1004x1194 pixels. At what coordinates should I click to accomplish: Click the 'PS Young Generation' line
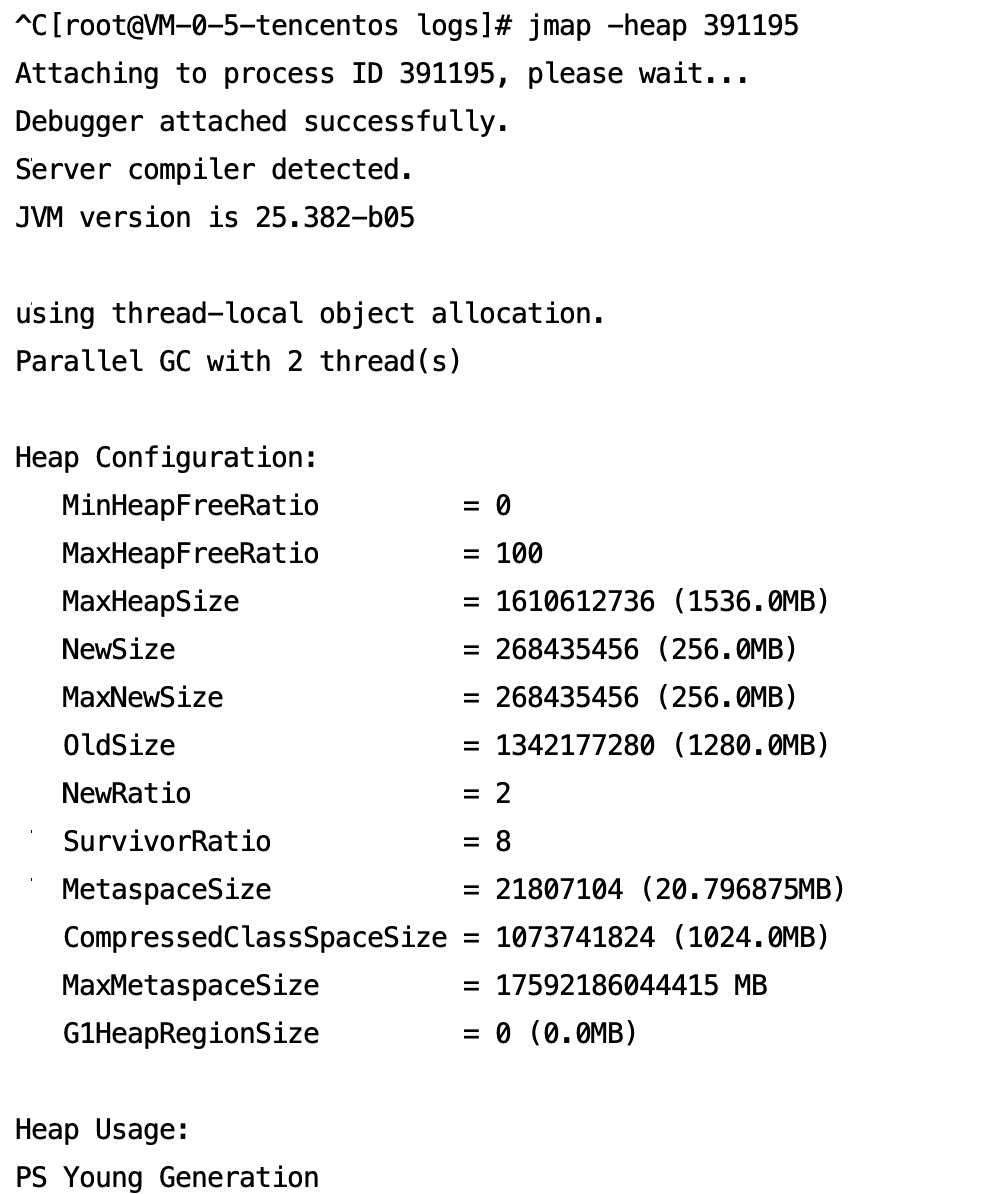click(167, 1177)
